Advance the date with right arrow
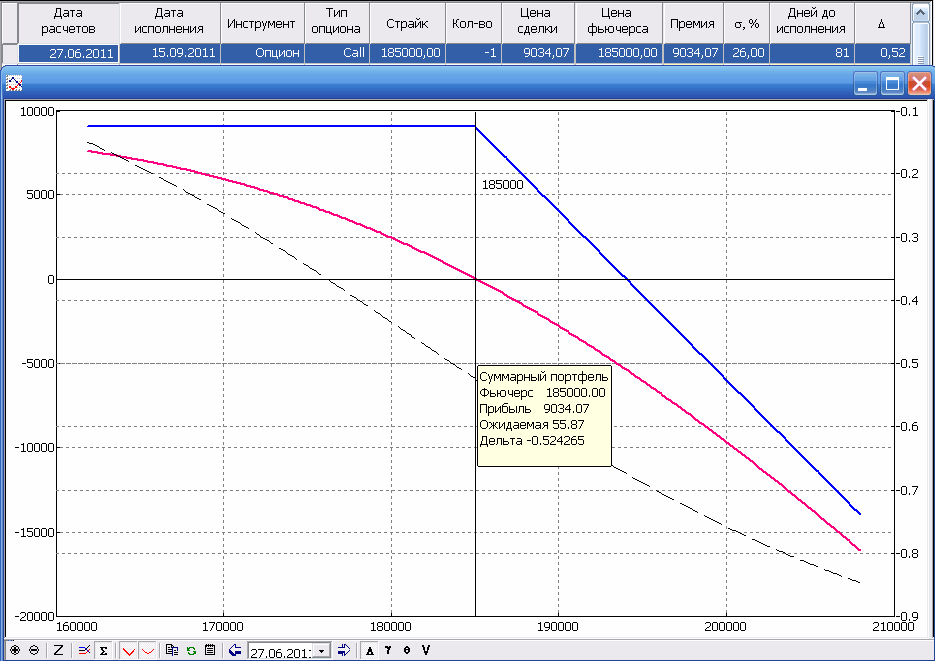This screenshot has width=935, height=661. pos(343,650)
